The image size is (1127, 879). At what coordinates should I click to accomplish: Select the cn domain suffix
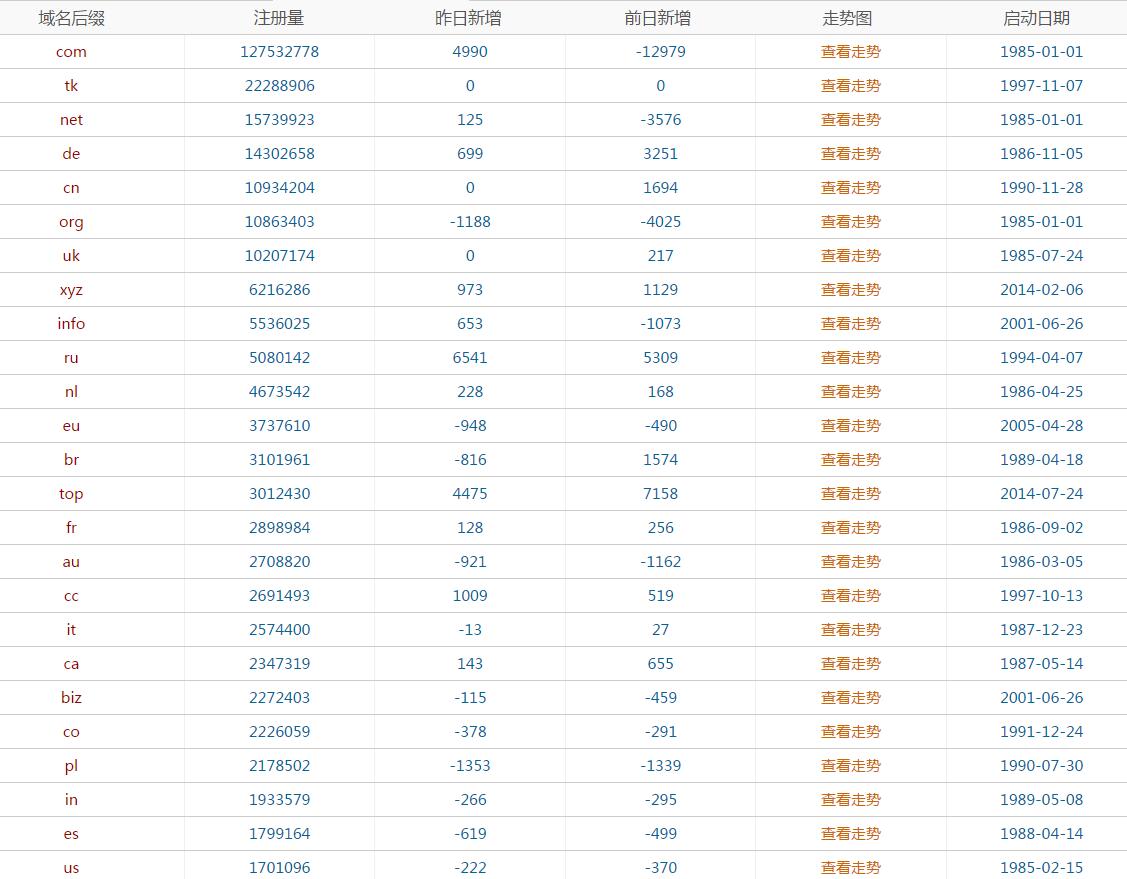[71, 188]
